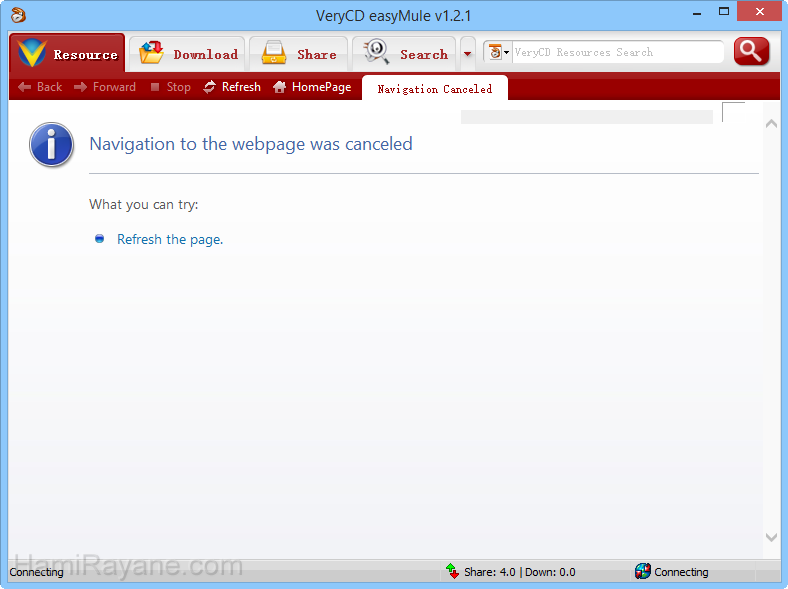Minimize the easyMule window
Image resolution: width=788 pixels, height=589 pixels.
[x=697, y=12]
